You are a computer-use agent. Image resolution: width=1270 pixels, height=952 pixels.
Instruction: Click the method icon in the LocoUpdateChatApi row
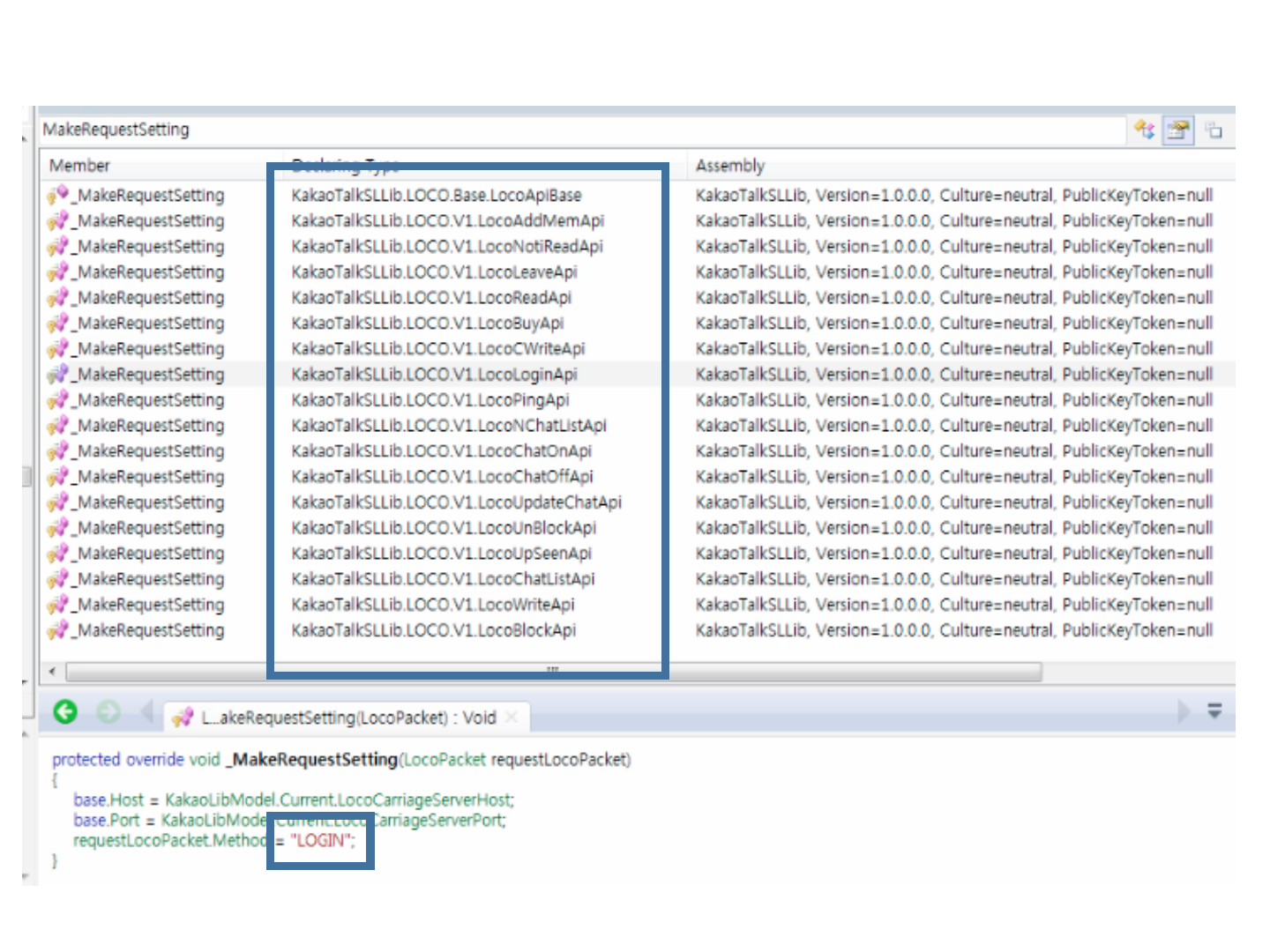58,502
